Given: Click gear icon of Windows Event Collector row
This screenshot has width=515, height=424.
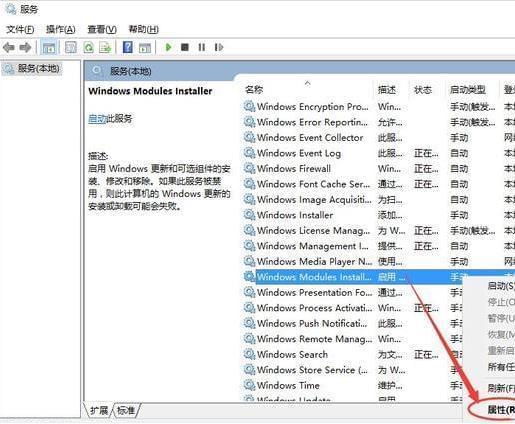Looking at the screenshot, I should pos(249,137).
